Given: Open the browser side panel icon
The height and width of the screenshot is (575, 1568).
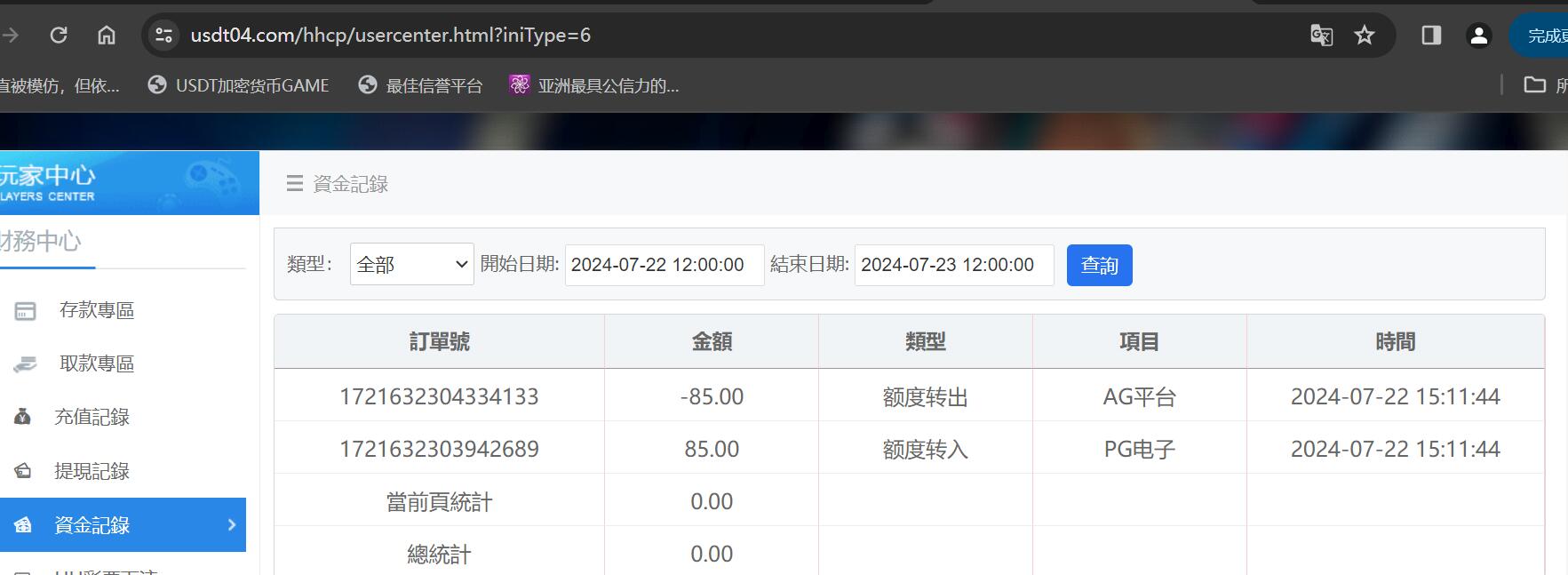Looking at the screenshot, I should [1431, 35].
